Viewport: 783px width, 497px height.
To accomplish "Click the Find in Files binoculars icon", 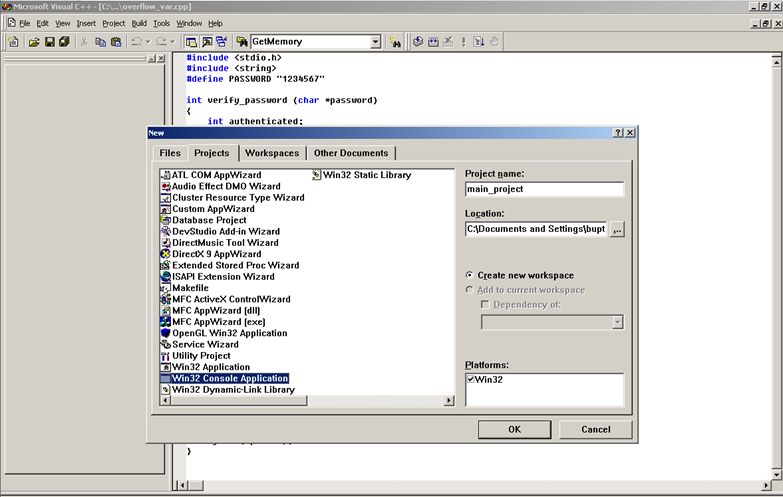I will click(396, 42).
